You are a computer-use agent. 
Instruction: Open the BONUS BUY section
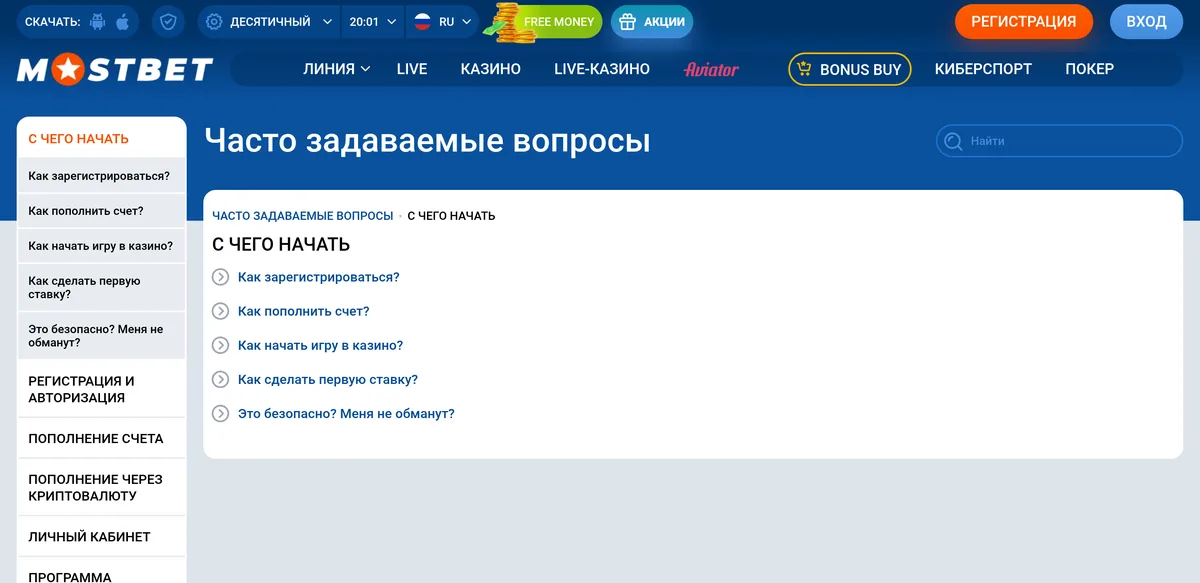[850, 69]
